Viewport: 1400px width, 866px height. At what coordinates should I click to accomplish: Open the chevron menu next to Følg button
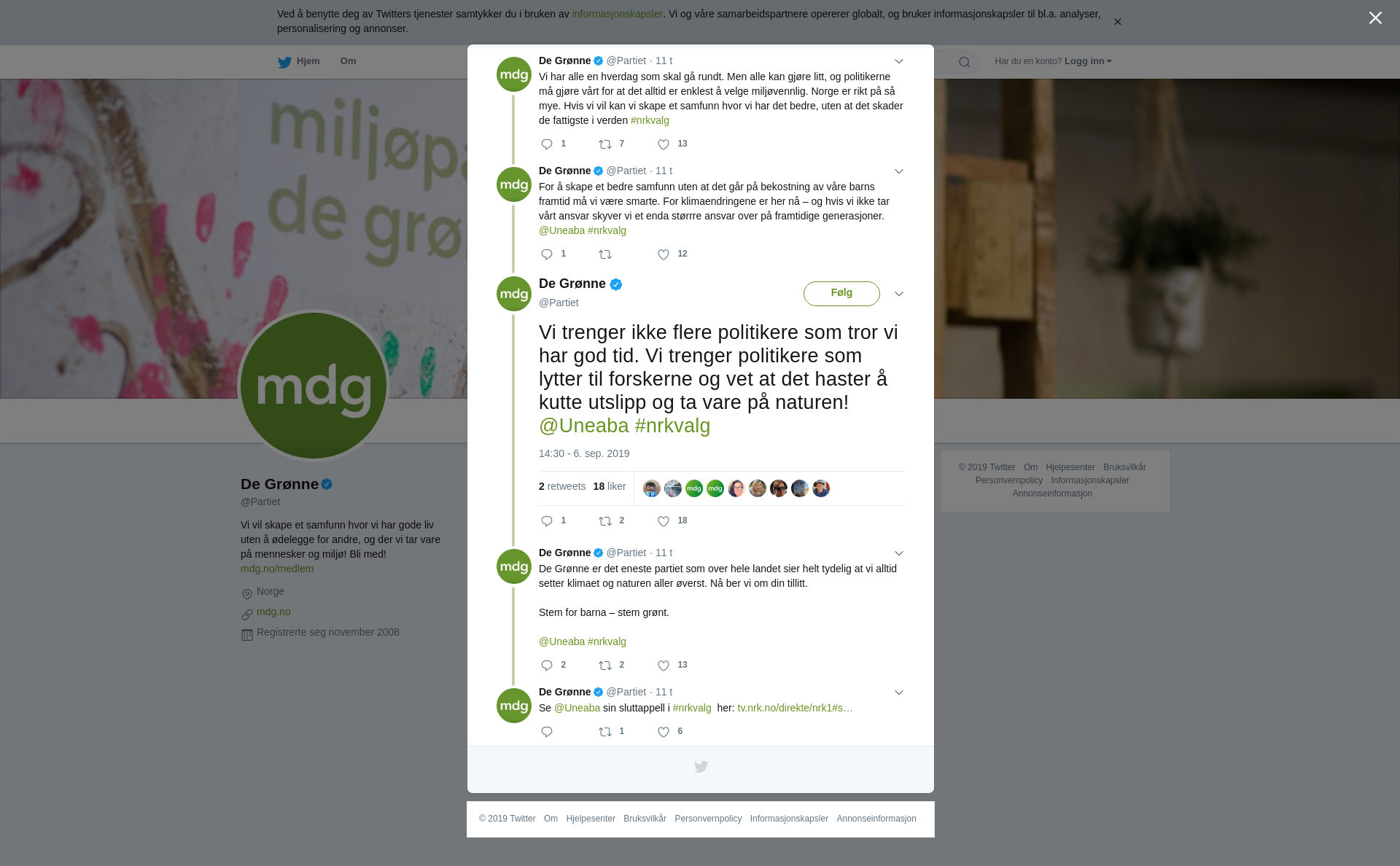click(899, 294)
